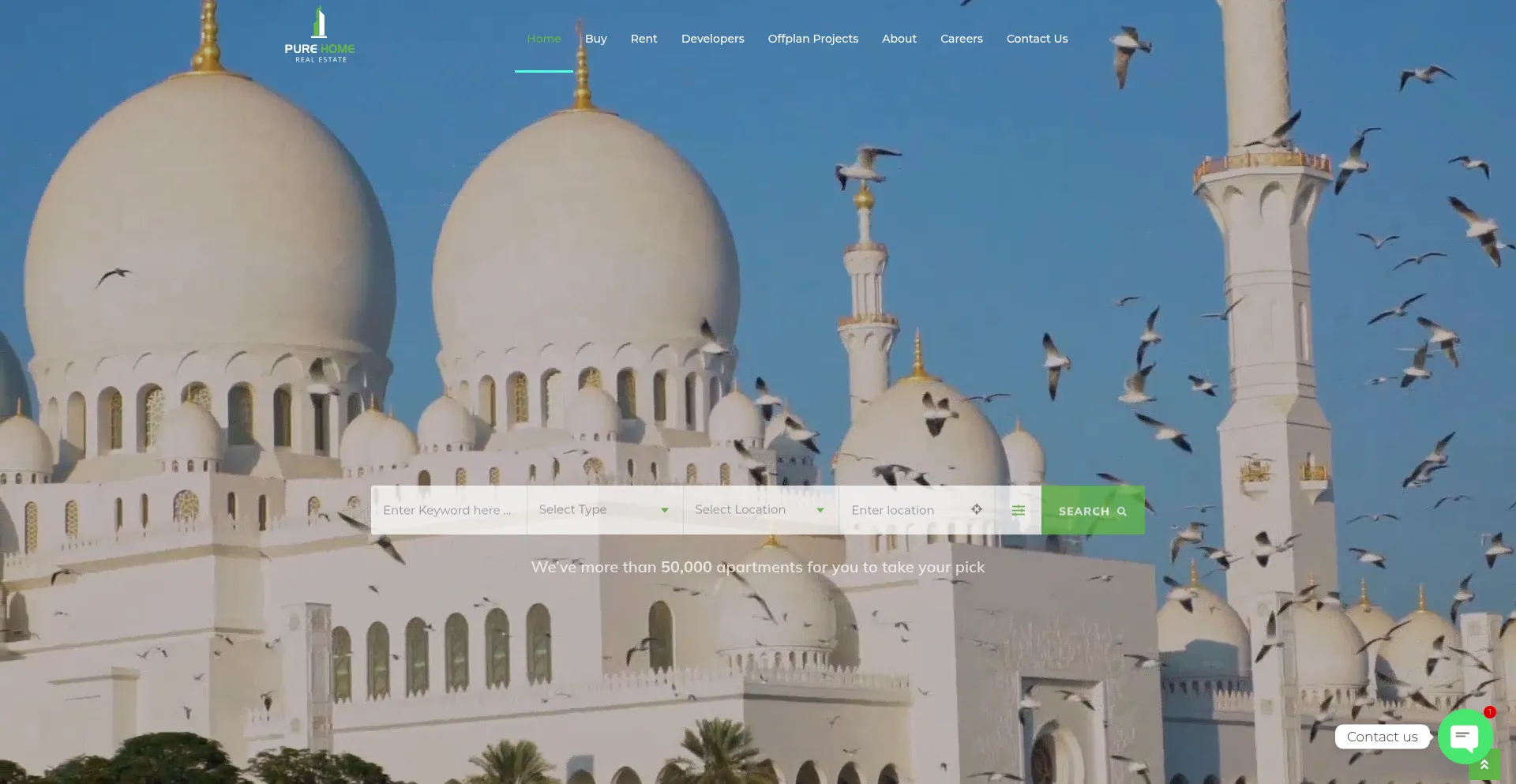The height and width of the screenshot is (784, 1516).
Task: Use the crosshair geolocation icon
Action: click(x=977, y=509)
